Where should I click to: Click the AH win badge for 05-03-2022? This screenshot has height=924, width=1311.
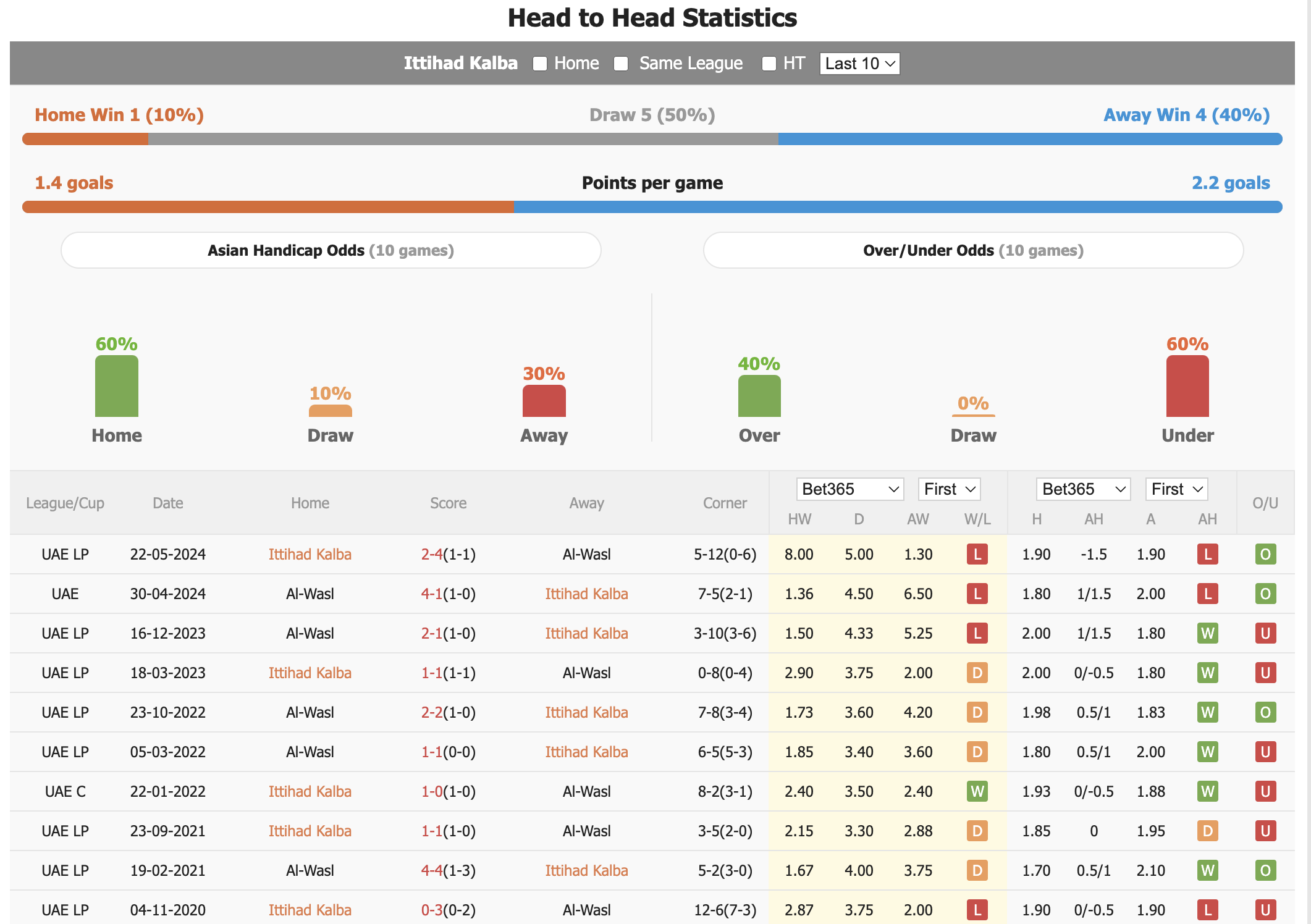[1208, 752]
